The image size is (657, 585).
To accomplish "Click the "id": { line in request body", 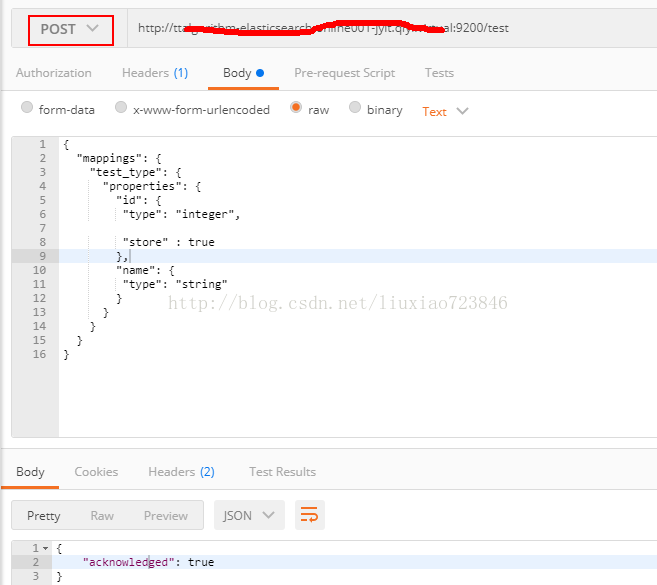I will 139,200.
